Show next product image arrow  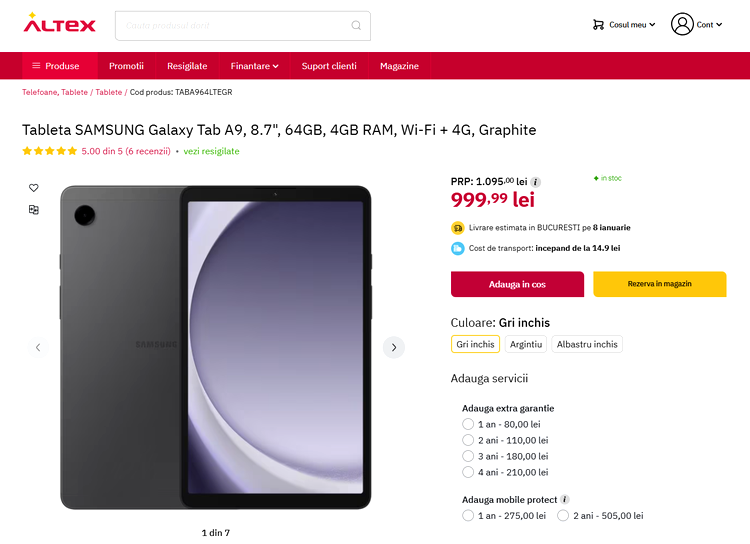tap(394, 347)
